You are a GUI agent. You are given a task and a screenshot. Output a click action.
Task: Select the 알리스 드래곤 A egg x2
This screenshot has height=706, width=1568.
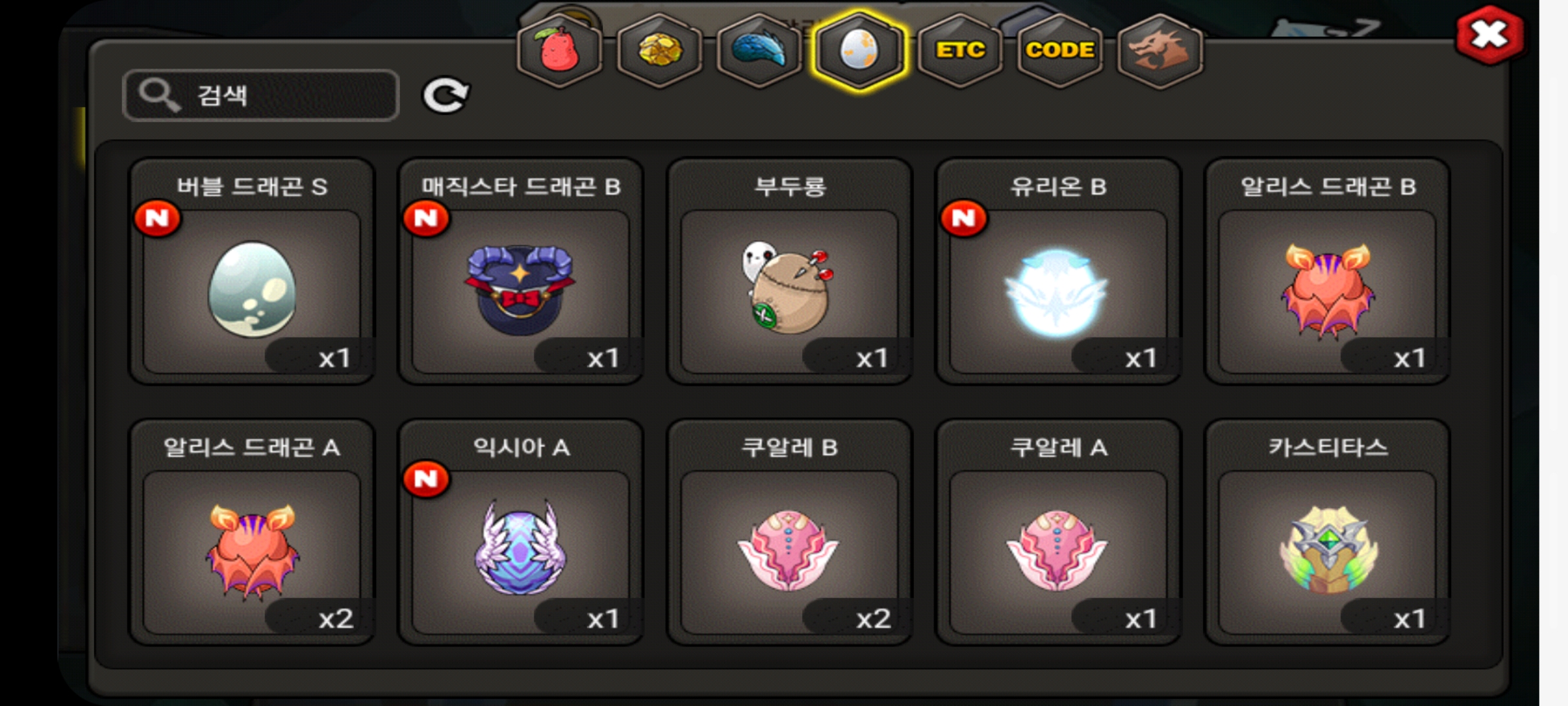click(252, 532)
